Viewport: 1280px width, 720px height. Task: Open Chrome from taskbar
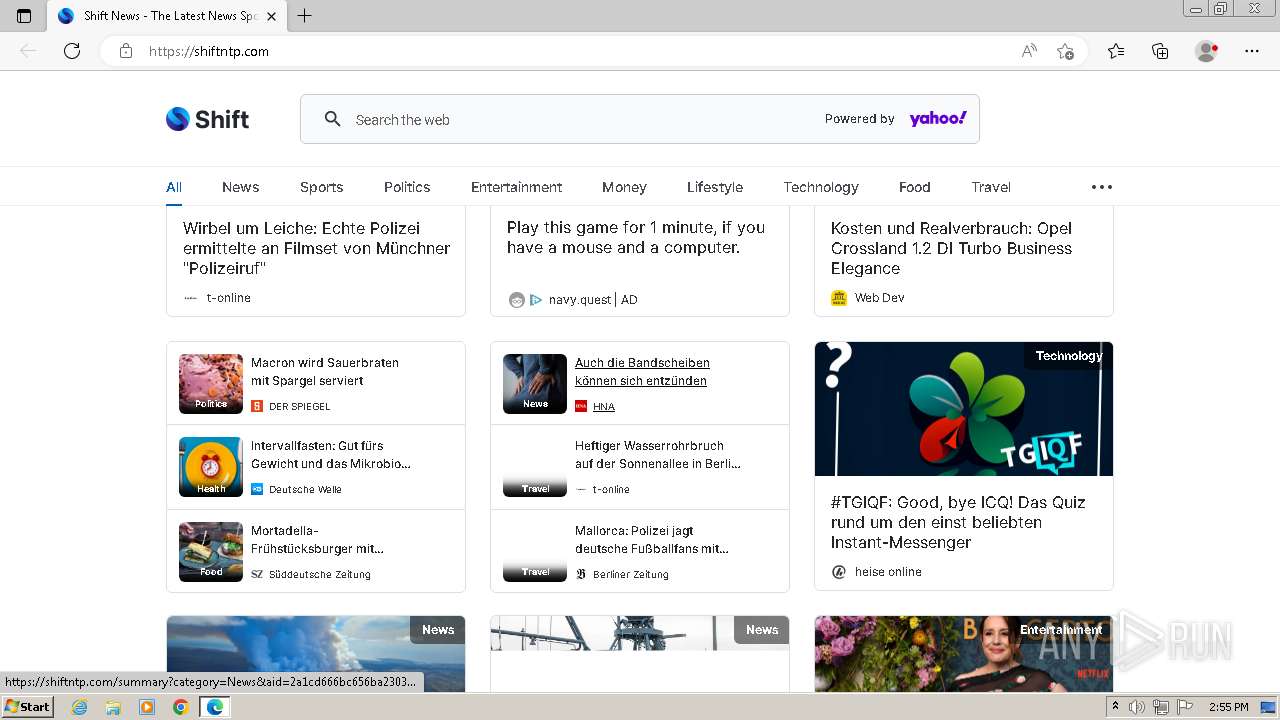click(180, 707)
